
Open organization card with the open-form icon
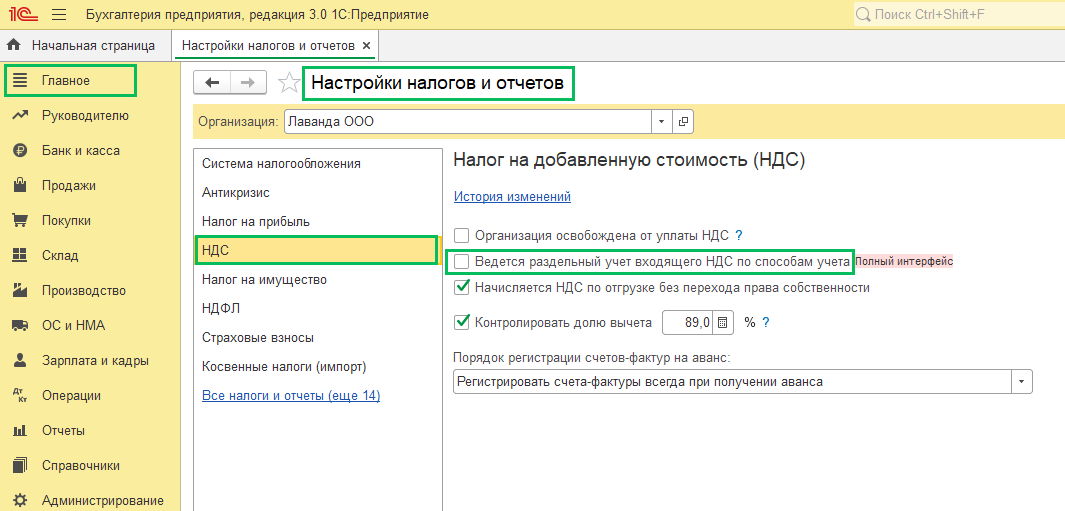[683, 122]
